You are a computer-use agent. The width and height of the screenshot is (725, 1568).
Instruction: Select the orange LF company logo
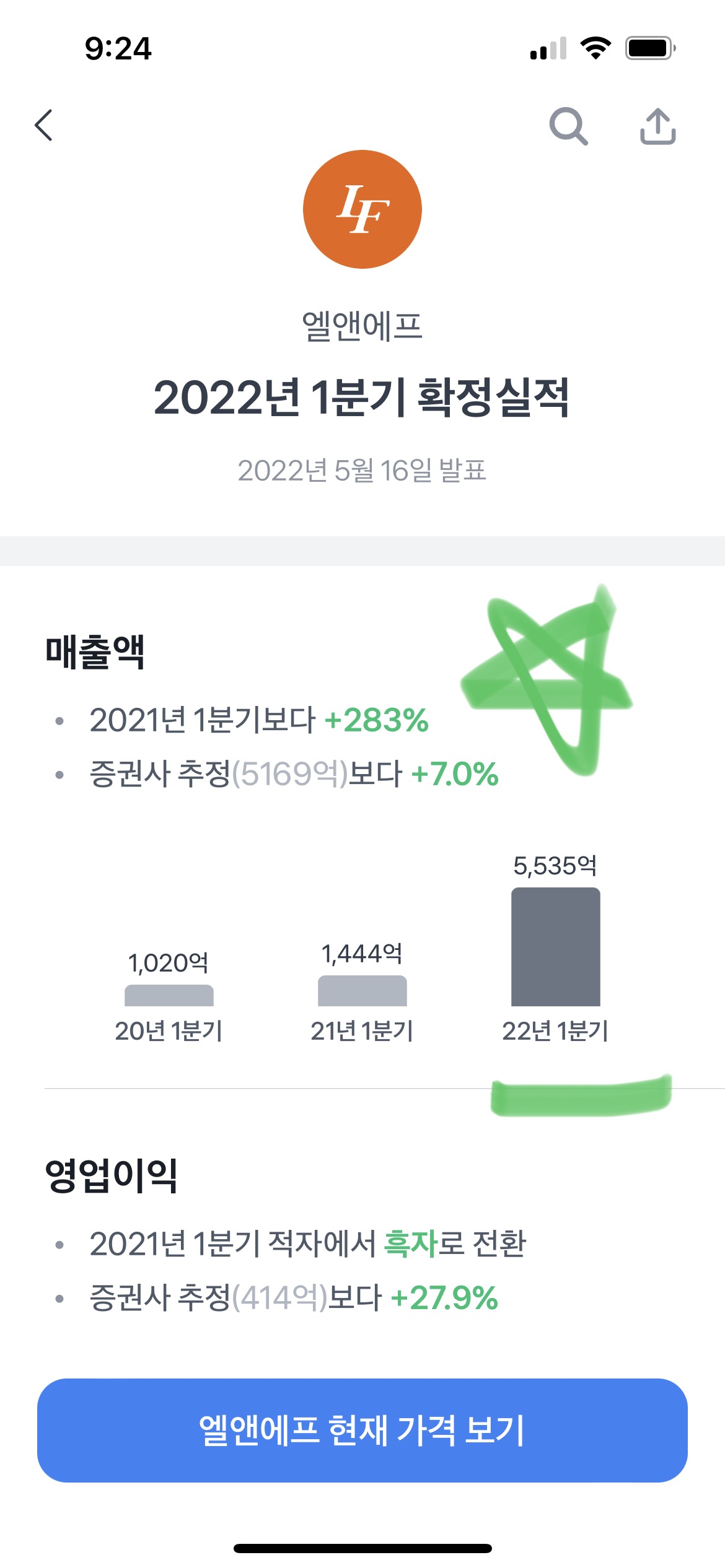click(361, 209)
